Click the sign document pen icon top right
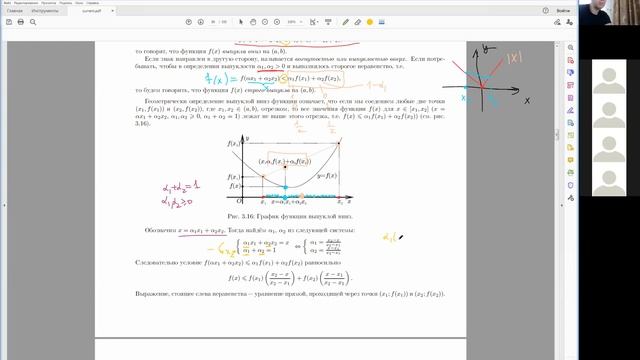The width and height of the screenshot is (640, 360). tap(558, 22)
